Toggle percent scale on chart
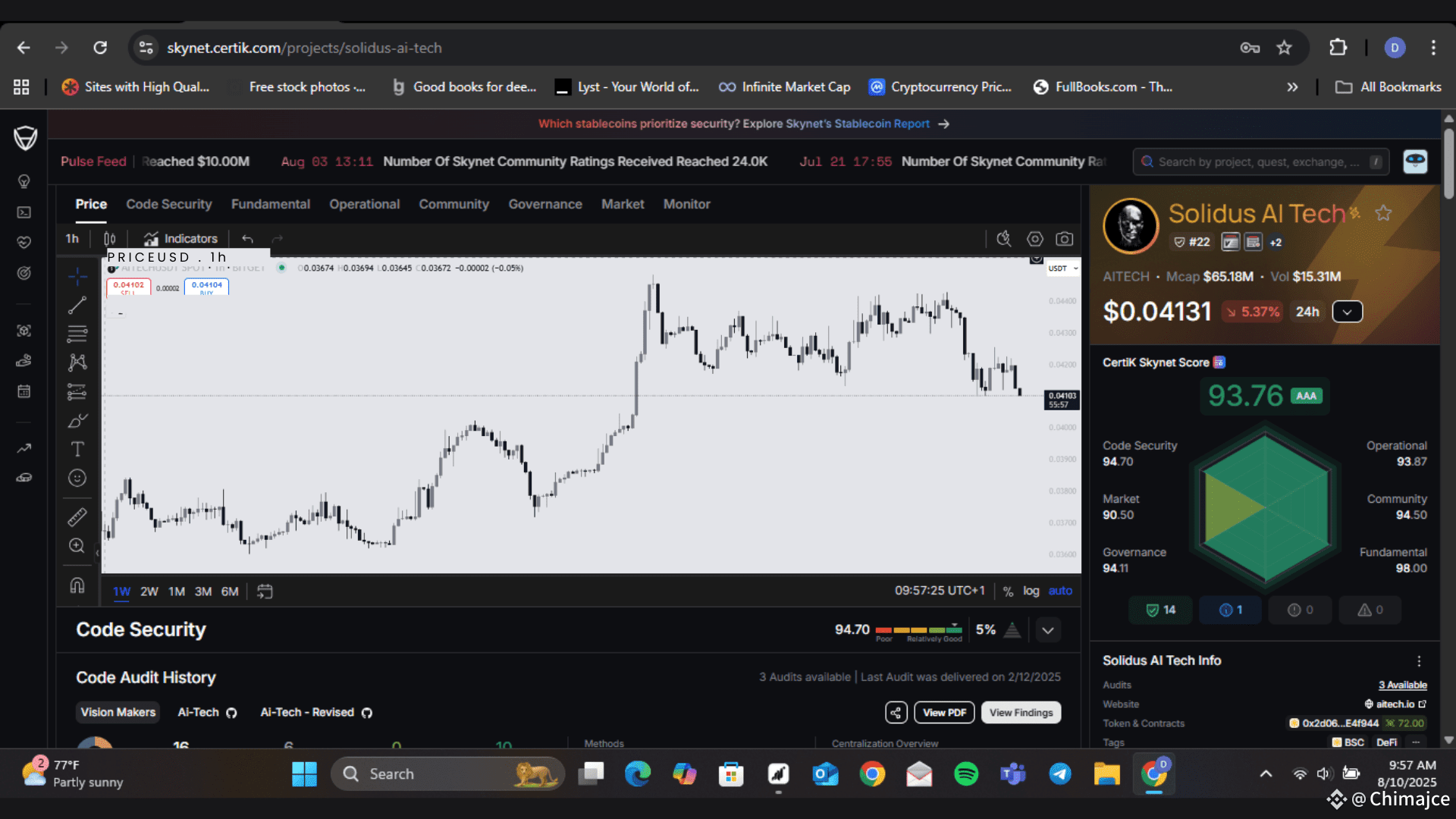The image size is (1456, 819). [x=1008, y=591]
